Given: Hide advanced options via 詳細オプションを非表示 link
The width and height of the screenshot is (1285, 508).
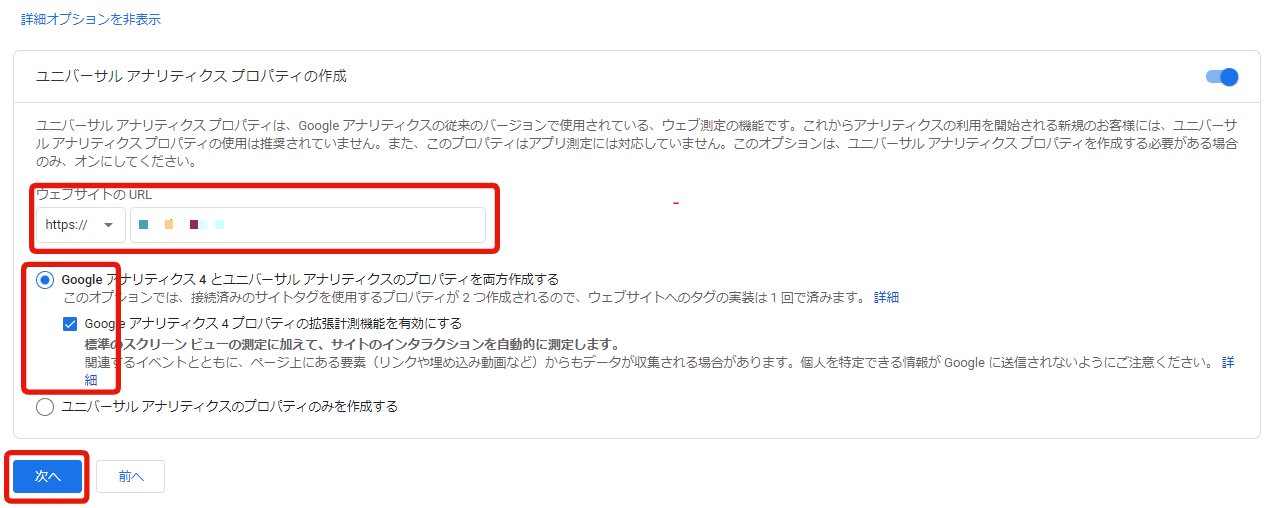Looking at the screenshot, I should coord(91,19).
